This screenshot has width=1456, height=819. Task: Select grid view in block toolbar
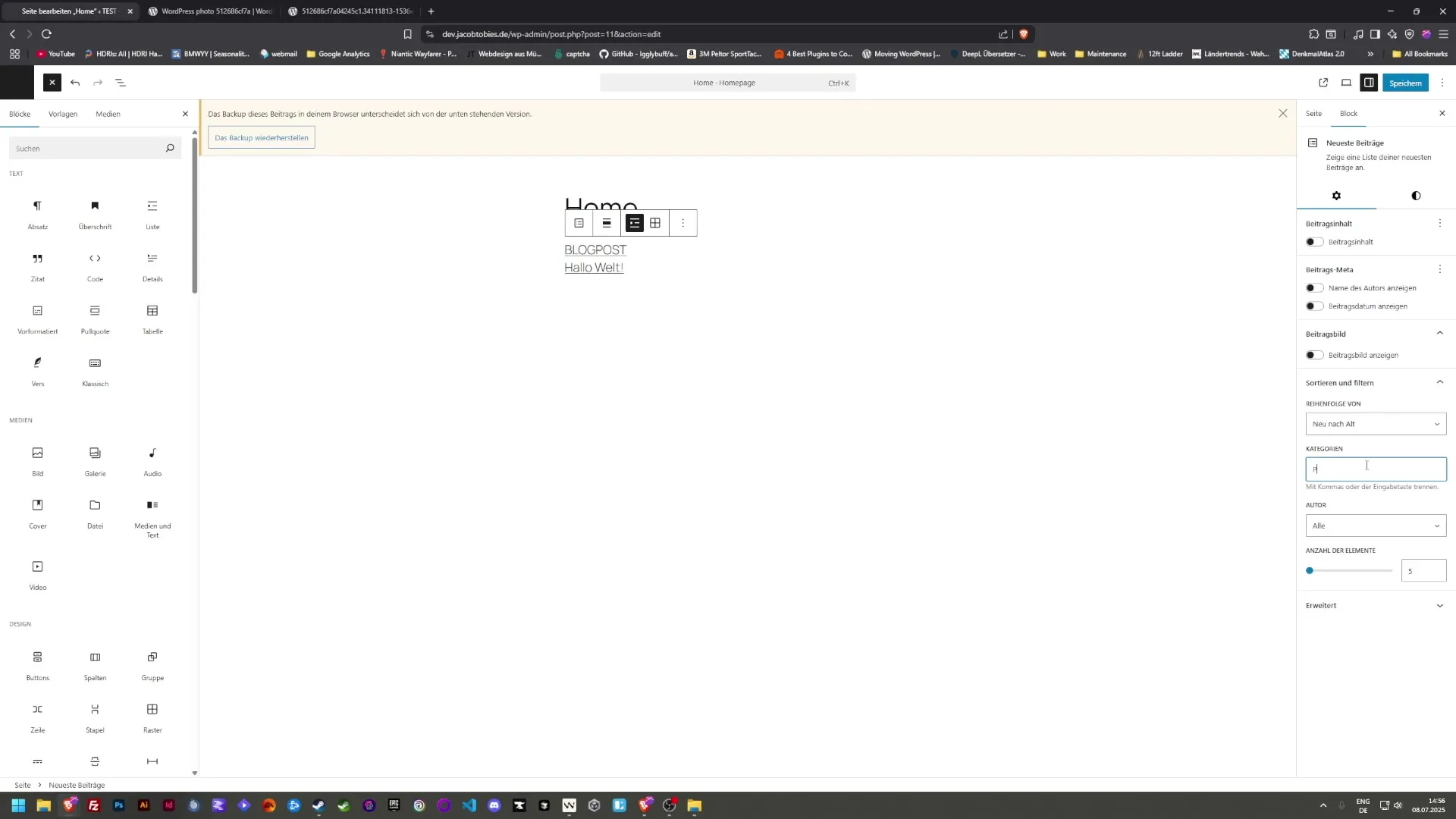coord(655,223)
